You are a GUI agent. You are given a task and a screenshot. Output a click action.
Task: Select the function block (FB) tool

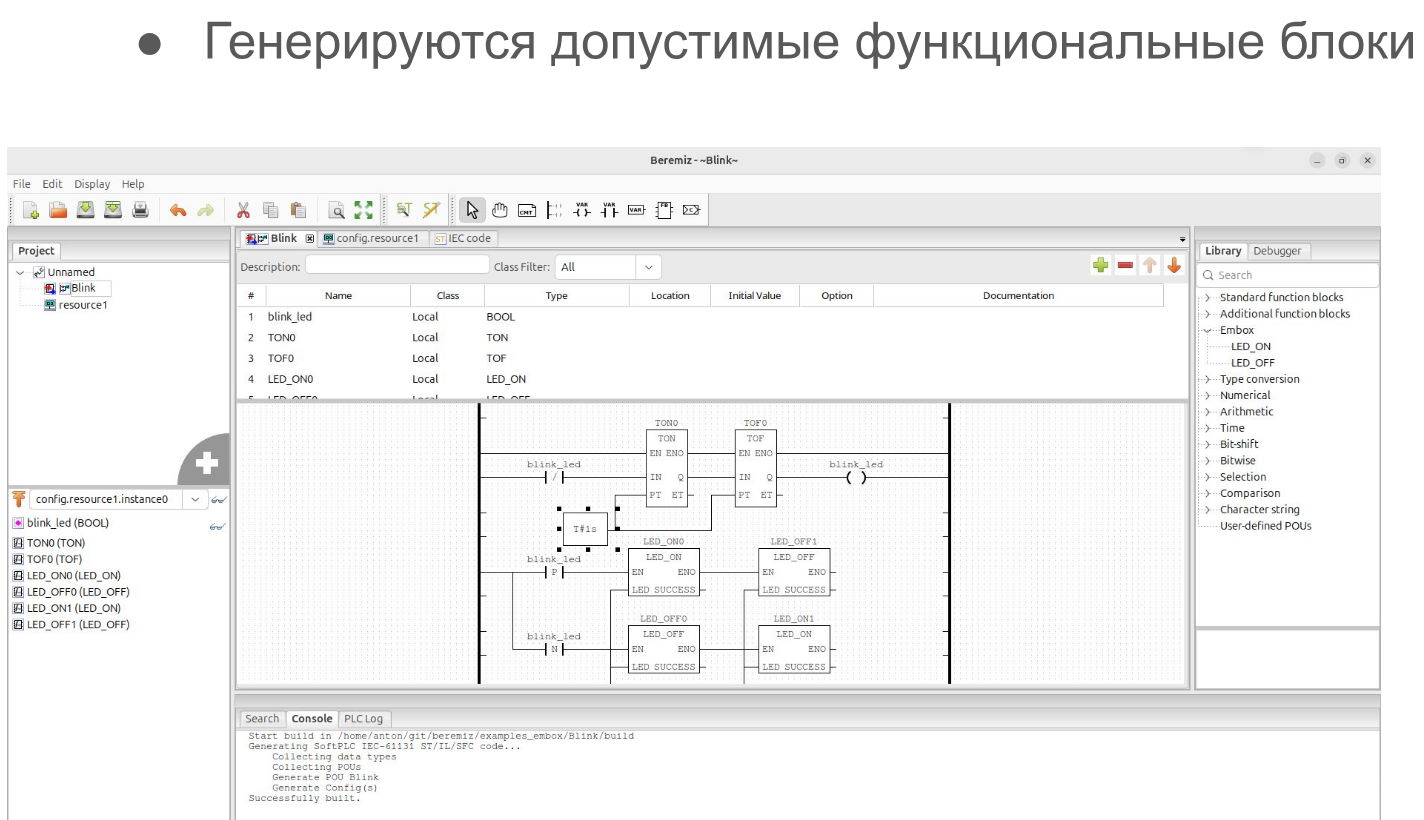663,210
